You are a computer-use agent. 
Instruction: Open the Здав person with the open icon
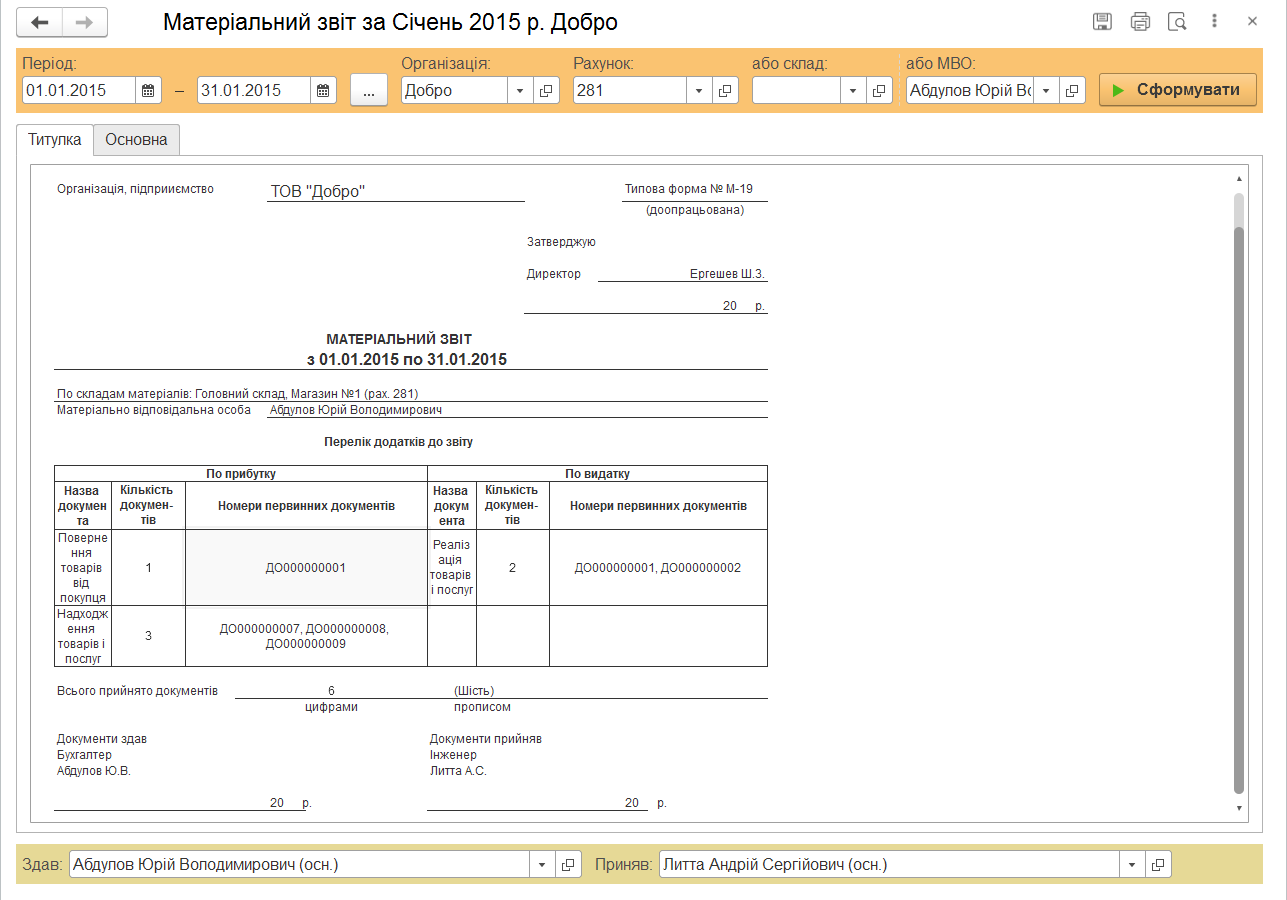click(568, 865)
